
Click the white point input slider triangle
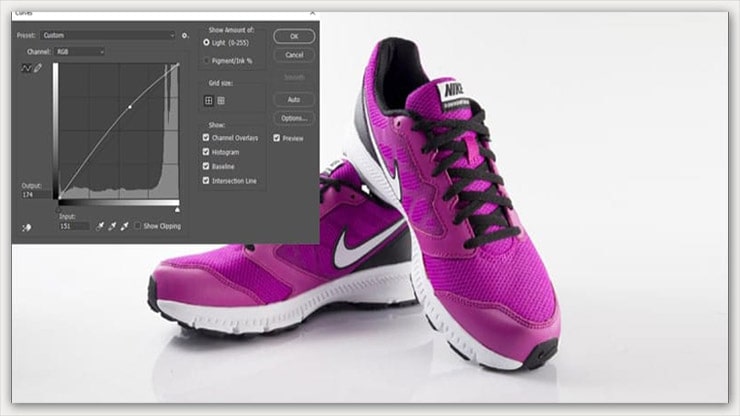click(x=177, y=209)
